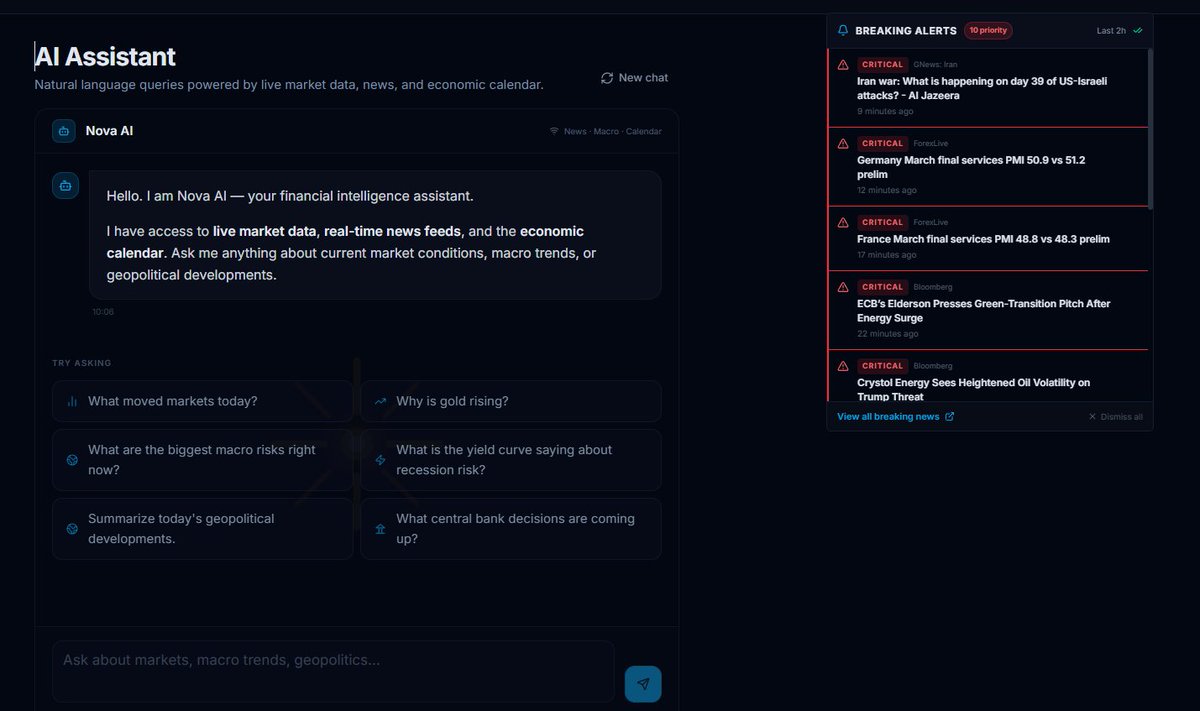Image resolution: width=1200 pixels, height=711 pixels.
Task: Click the double-check icon next to Last 2h
Action: (1138, 31)
